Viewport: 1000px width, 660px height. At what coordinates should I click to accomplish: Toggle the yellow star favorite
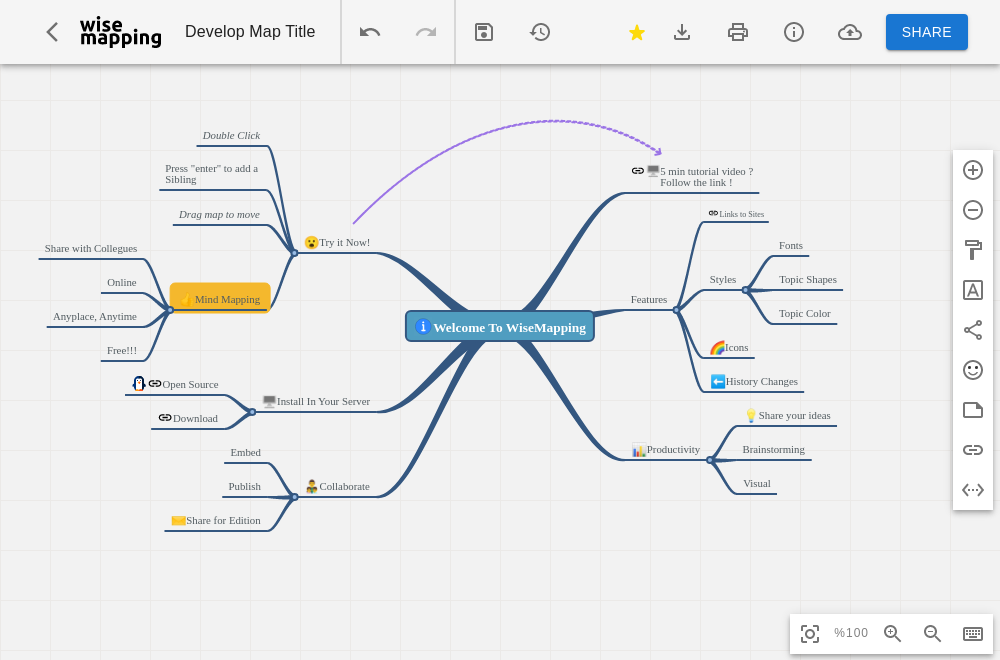636,32
